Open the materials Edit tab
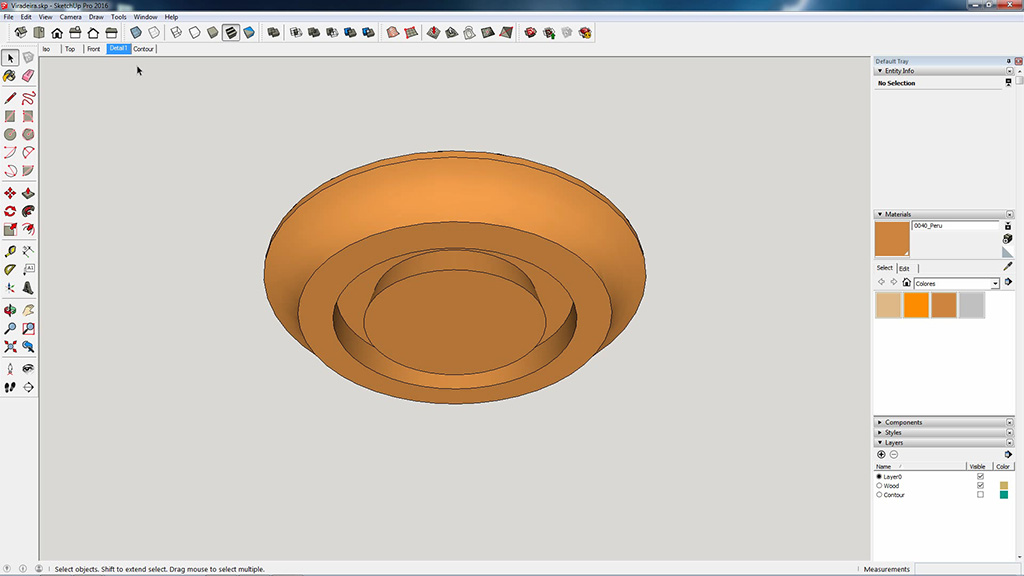This screenshot has width=1024, height=576. pyautogui.click(x=904, y=268)
